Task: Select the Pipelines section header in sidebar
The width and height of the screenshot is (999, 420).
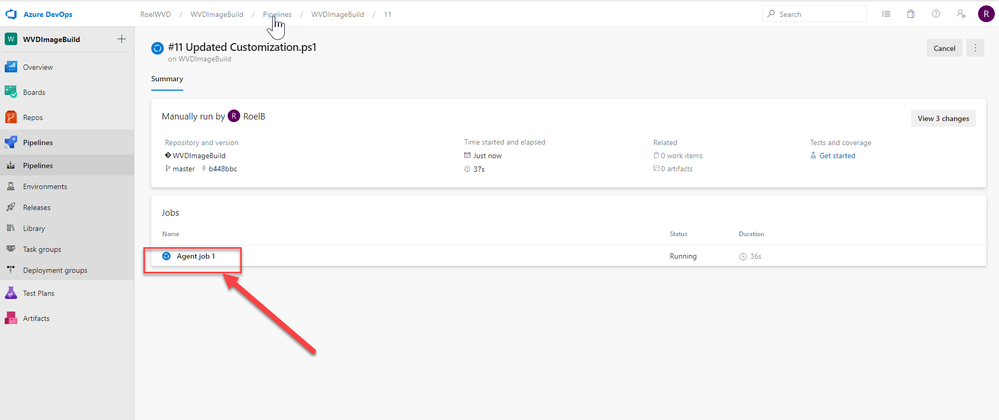Action: tap(67, 143)
